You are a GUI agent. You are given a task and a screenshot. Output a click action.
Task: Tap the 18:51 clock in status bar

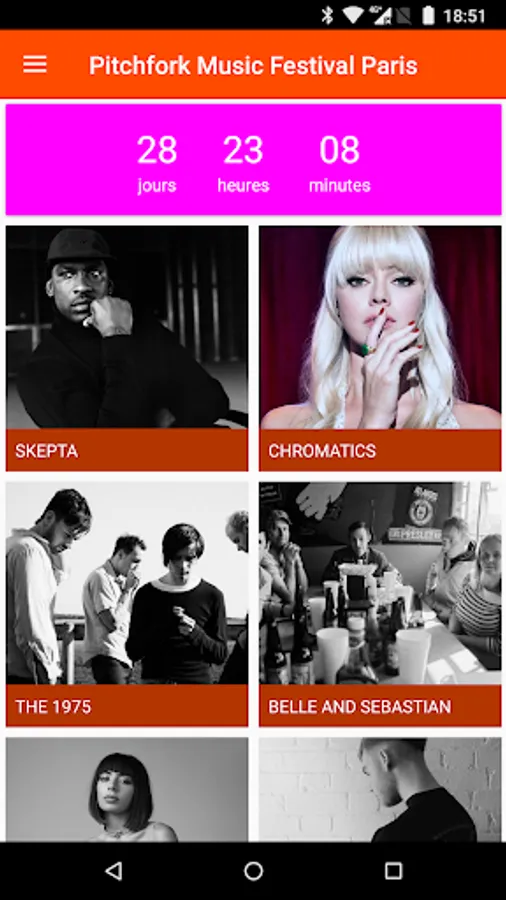pyautogui.click(x=464, y=15)
